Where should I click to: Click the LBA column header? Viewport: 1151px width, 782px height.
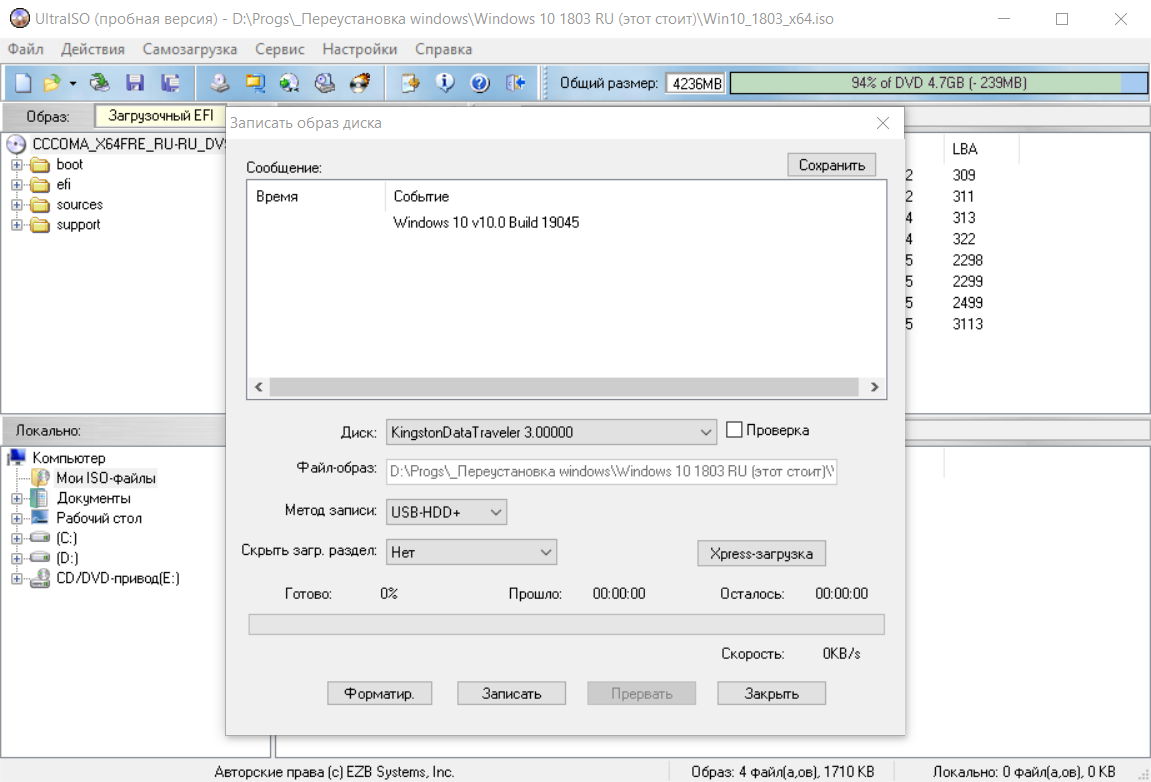[965, 149]
